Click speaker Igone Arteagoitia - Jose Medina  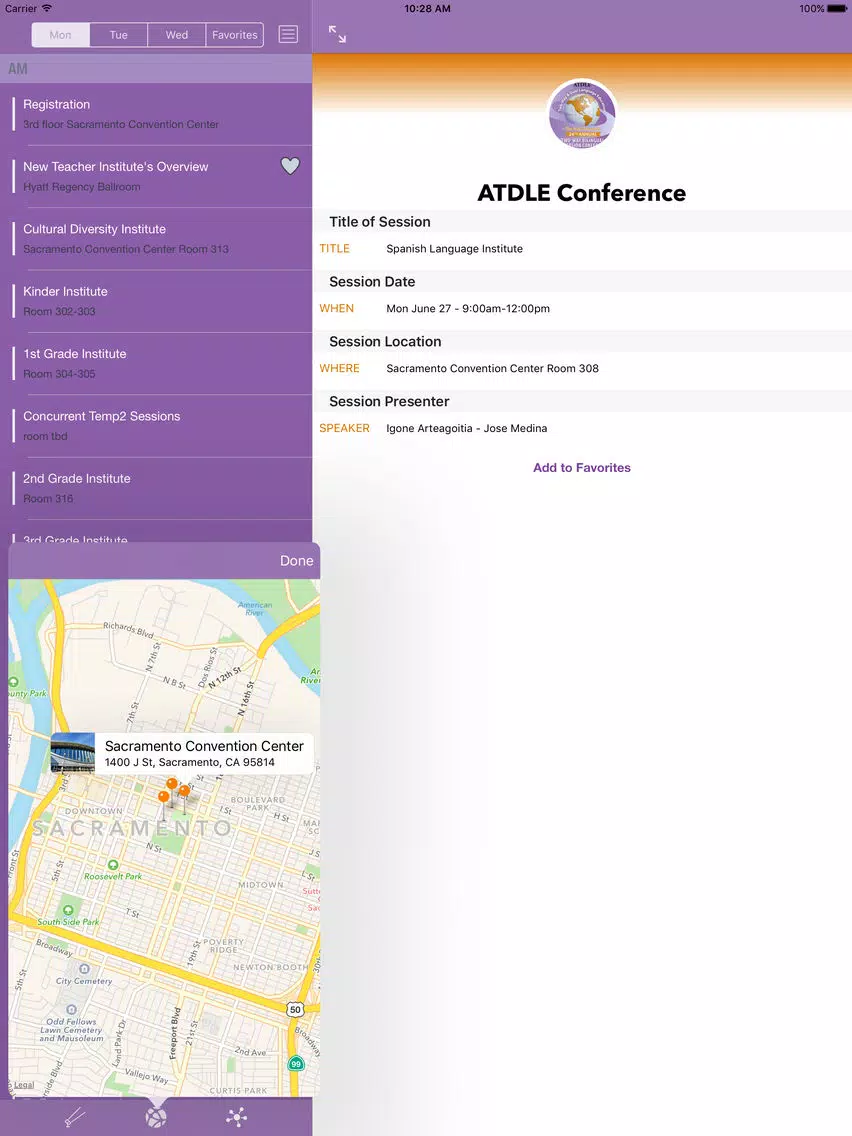[x=467, y=428]
